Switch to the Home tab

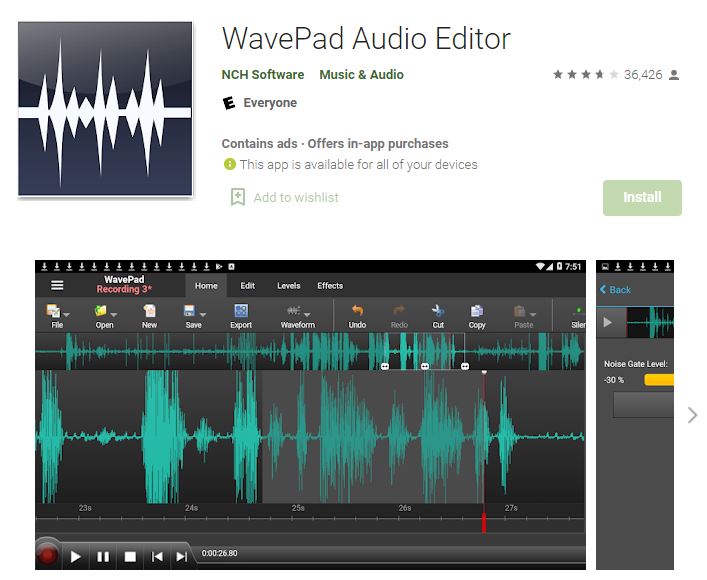[206, 285]
